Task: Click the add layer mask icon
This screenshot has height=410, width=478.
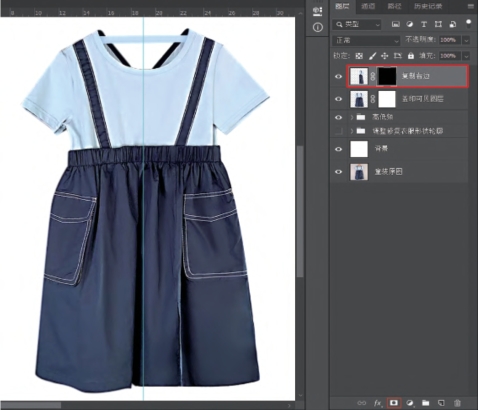Action: coord(394,403)
